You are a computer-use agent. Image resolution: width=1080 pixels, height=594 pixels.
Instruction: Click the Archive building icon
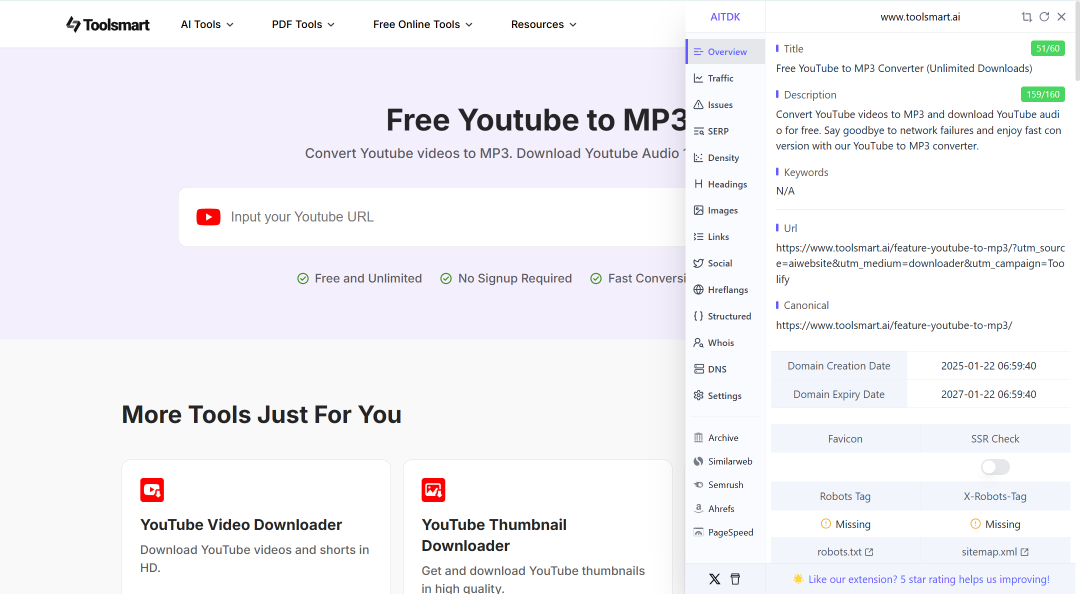click(698, 438)
